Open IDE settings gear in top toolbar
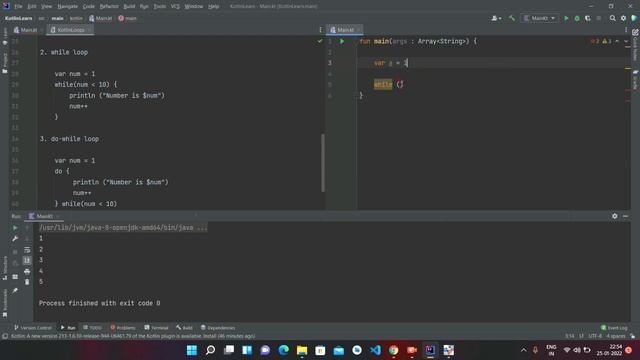640x360 pixels. pos(623,18)
